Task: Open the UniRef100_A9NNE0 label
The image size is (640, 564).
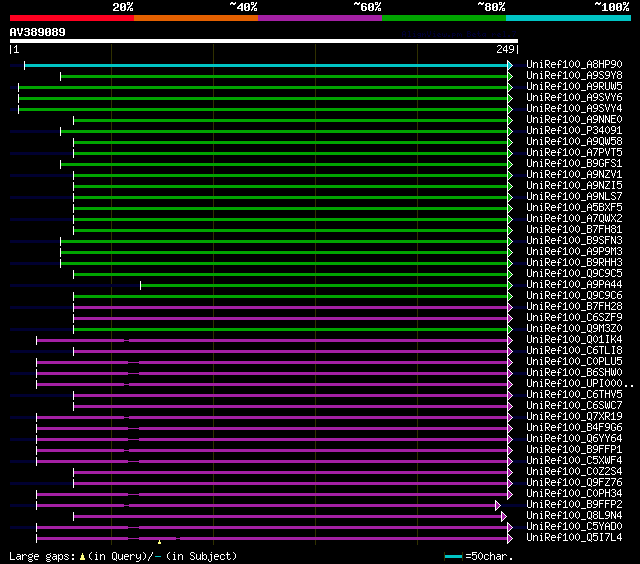Action: point(574,120)
